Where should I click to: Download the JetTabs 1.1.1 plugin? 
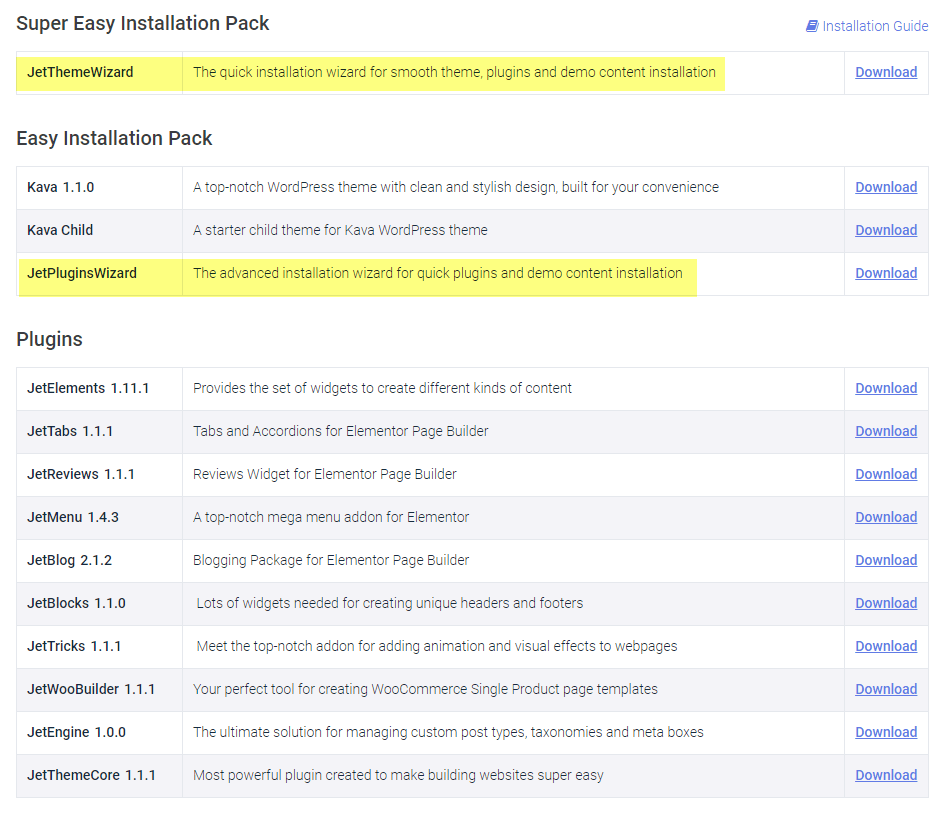pos(885,431)
